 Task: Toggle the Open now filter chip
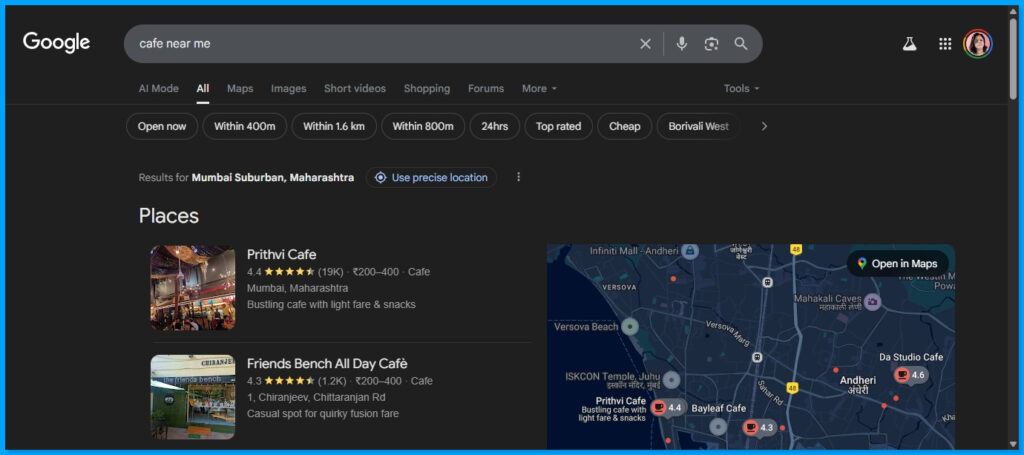pos(162,126)
